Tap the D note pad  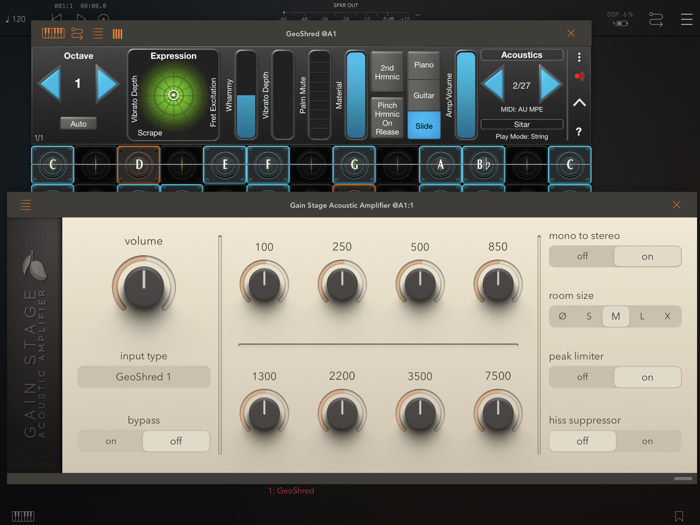click(138, 165)
